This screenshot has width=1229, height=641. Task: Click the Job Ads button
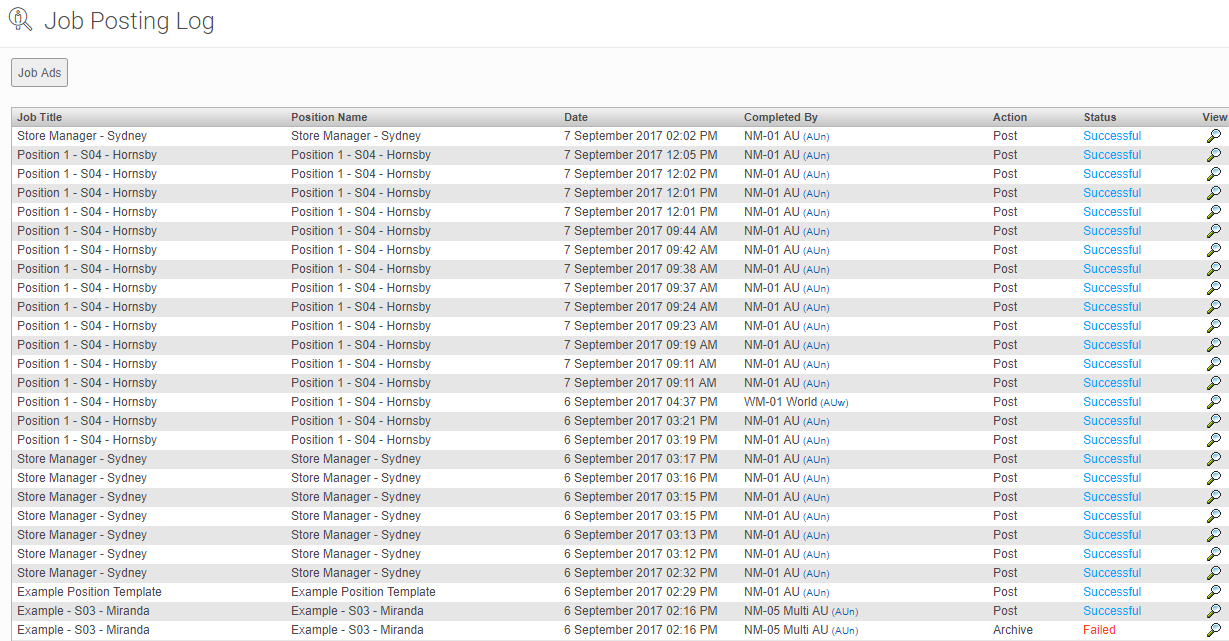pyautogui.click(x=39, y=73)
